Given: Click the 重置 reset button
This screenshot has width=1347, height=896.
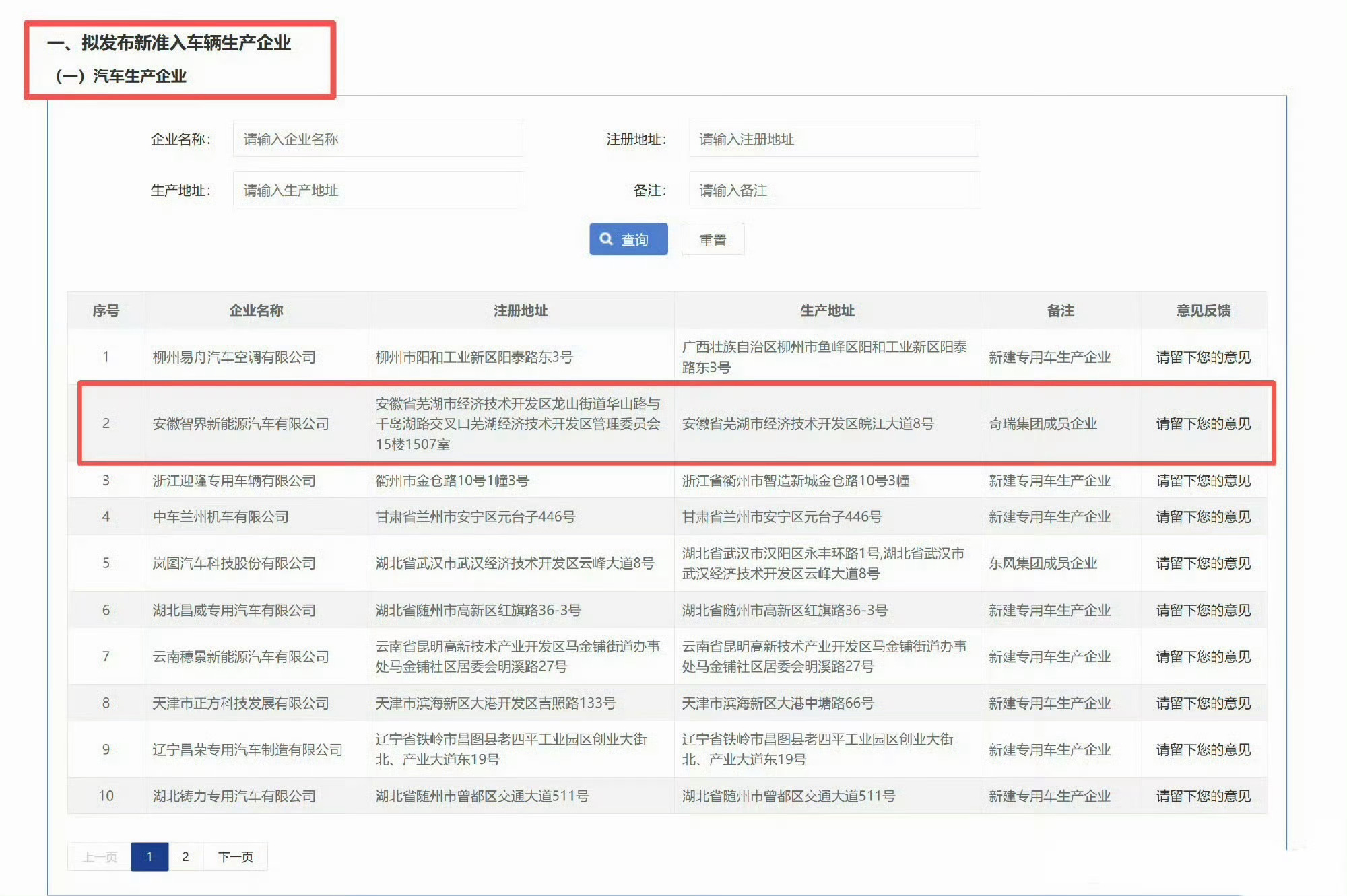Looking at the screenshot, I should click(713, 239).
